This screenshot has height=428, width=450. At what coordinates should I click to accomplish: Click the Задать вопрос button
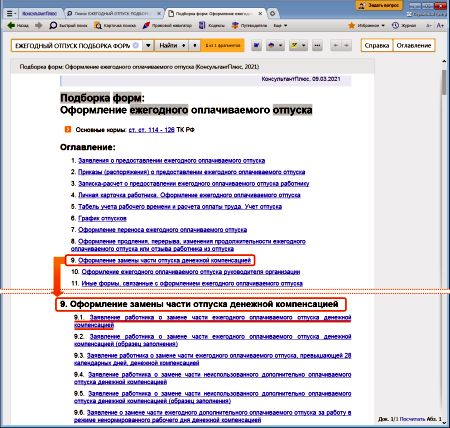[x=379, y=5]
